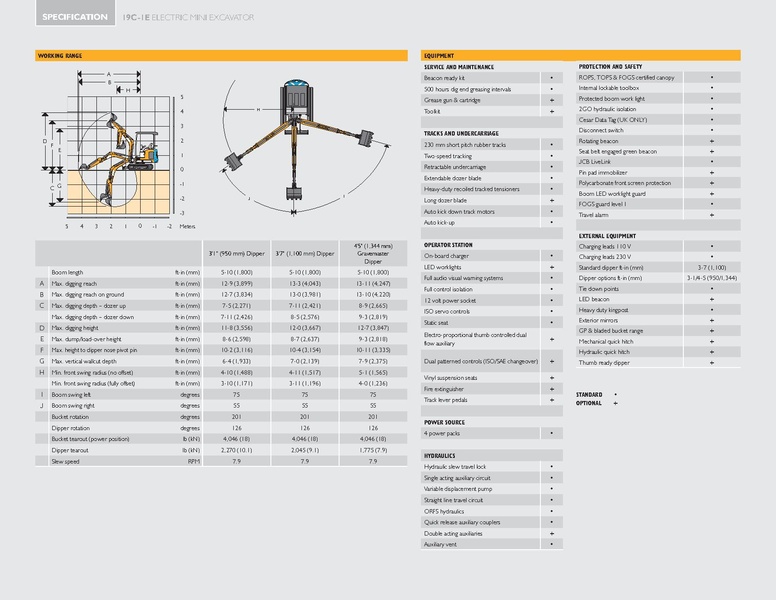The height and width of the screenshot is (600, 776).
Task: Click the Cesar Data Tag (UK ONLY) entry
Action: point(613,120)
